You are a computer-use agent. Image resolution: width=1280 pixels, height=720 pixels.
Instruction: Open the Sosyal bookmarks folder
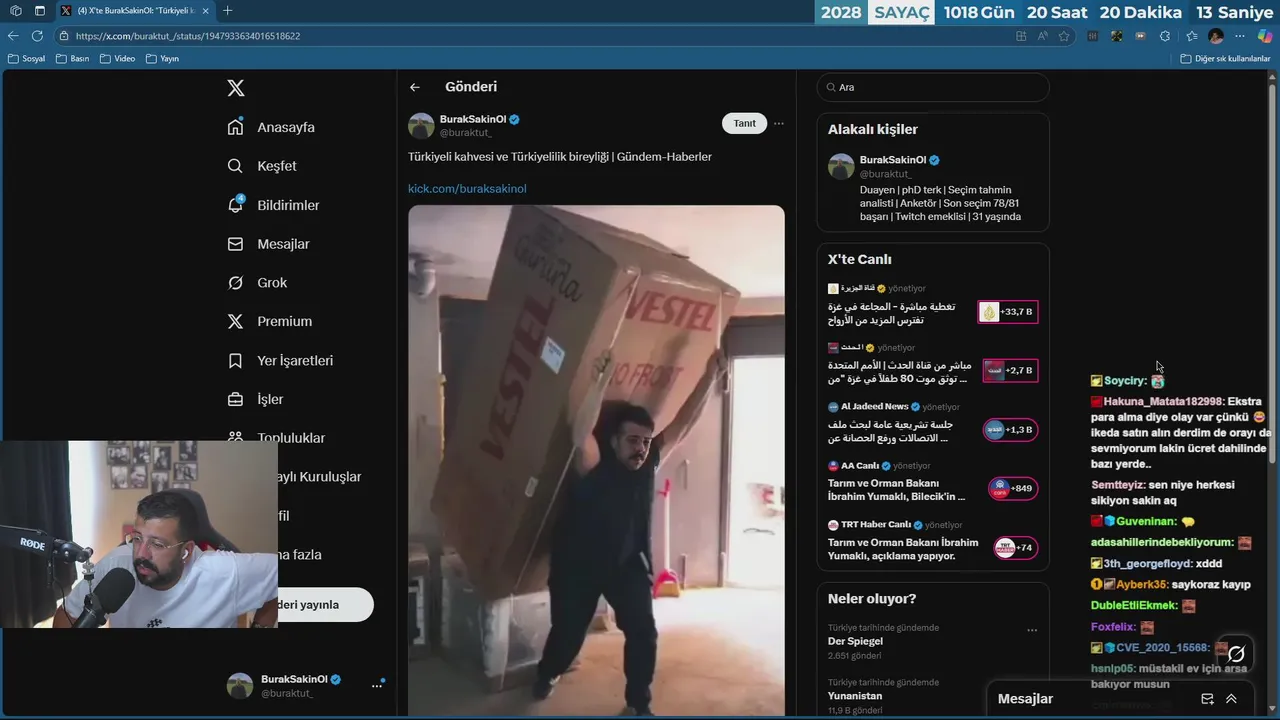[x=27, y=58]
